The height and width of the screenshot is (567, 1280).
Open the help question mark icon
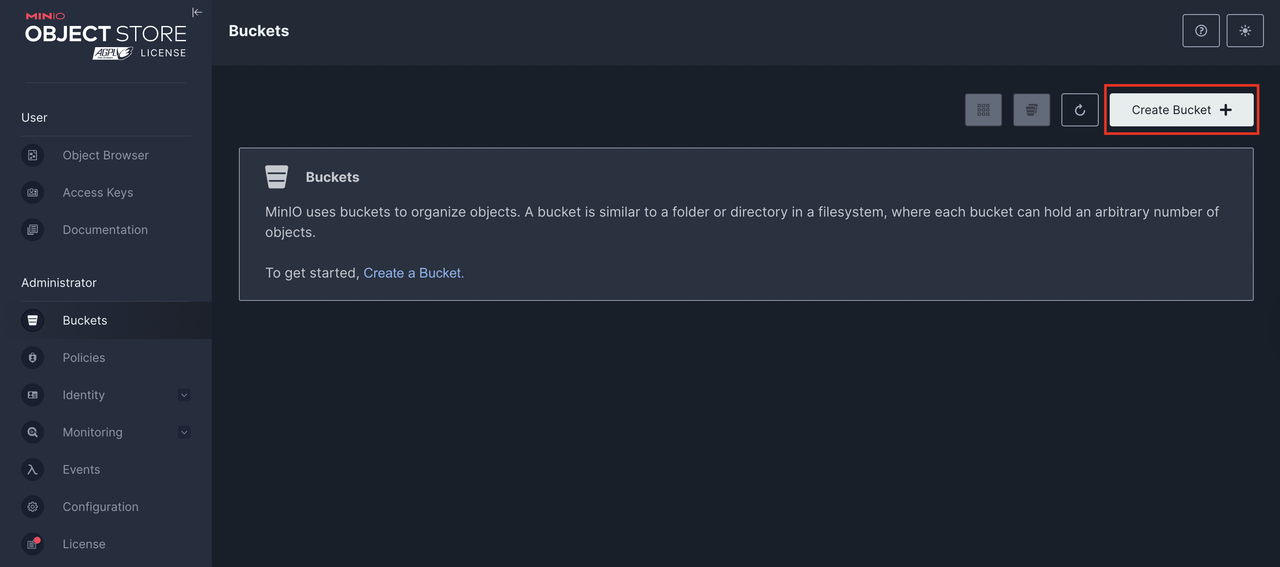pos(1201,31)
